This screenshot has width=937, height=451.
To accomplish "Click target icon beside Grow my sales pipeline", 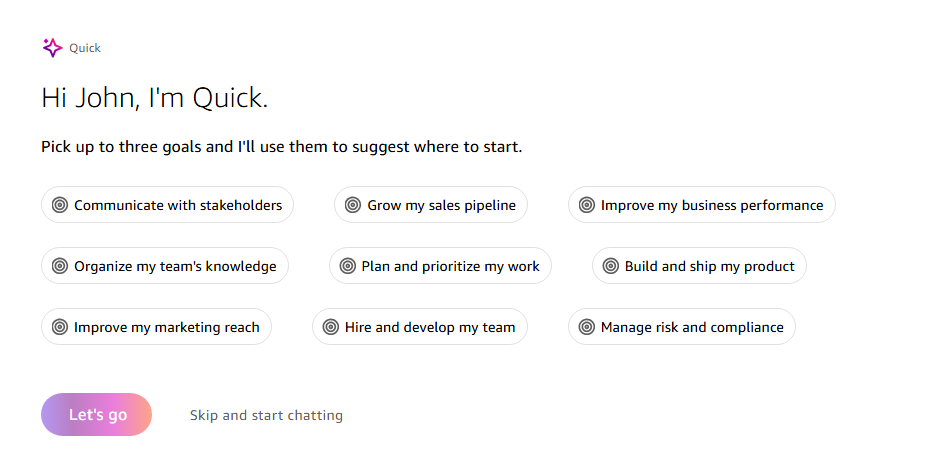I will click(x=353, y=205).
